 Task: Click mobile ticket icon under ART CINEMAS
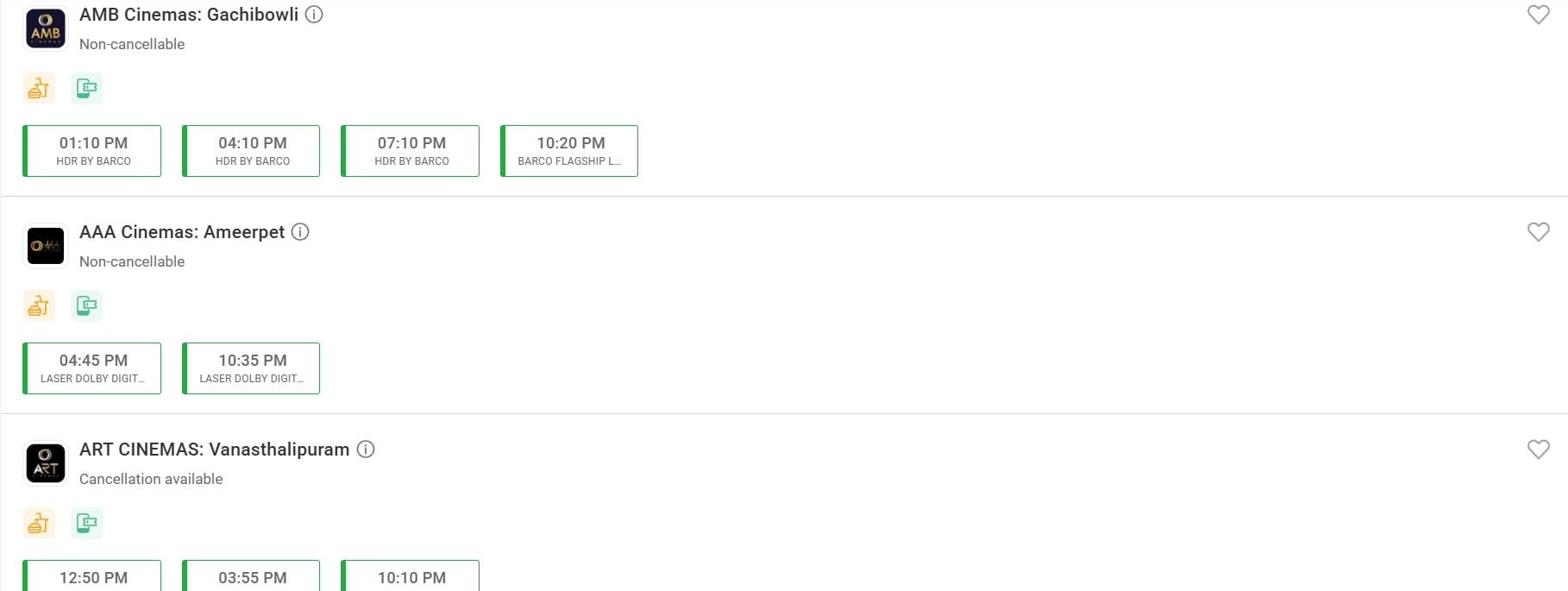click(86, 523)
